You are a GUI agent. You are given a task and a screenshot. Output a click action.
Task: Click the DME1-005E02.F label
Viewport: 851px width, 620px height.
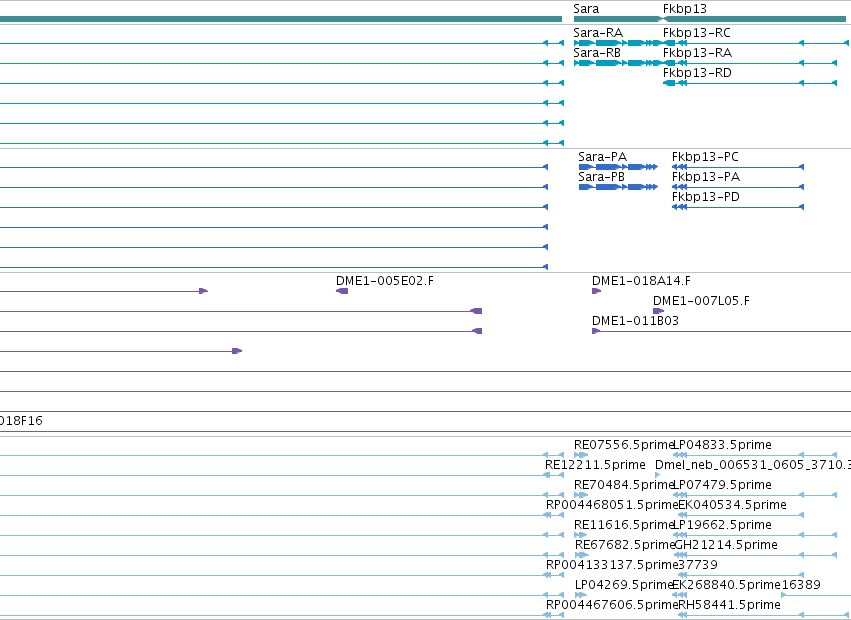coord(385,281)
